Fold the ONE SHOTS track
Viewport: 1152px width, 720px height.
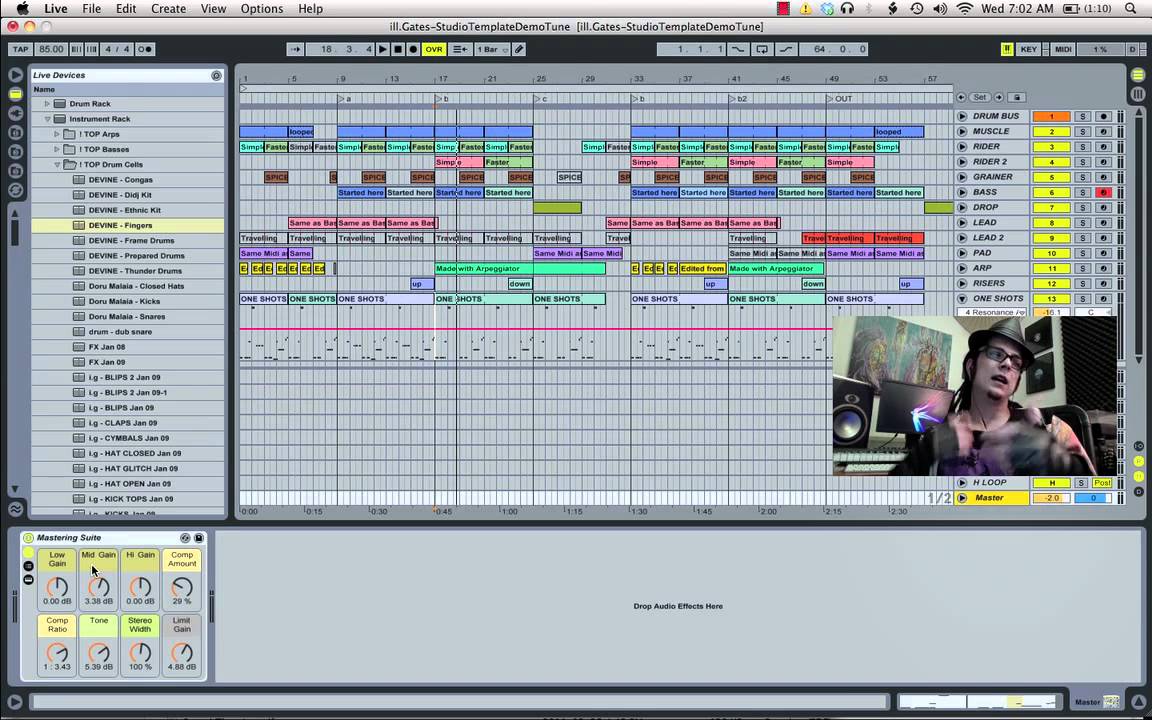click(x=962, y=299)
